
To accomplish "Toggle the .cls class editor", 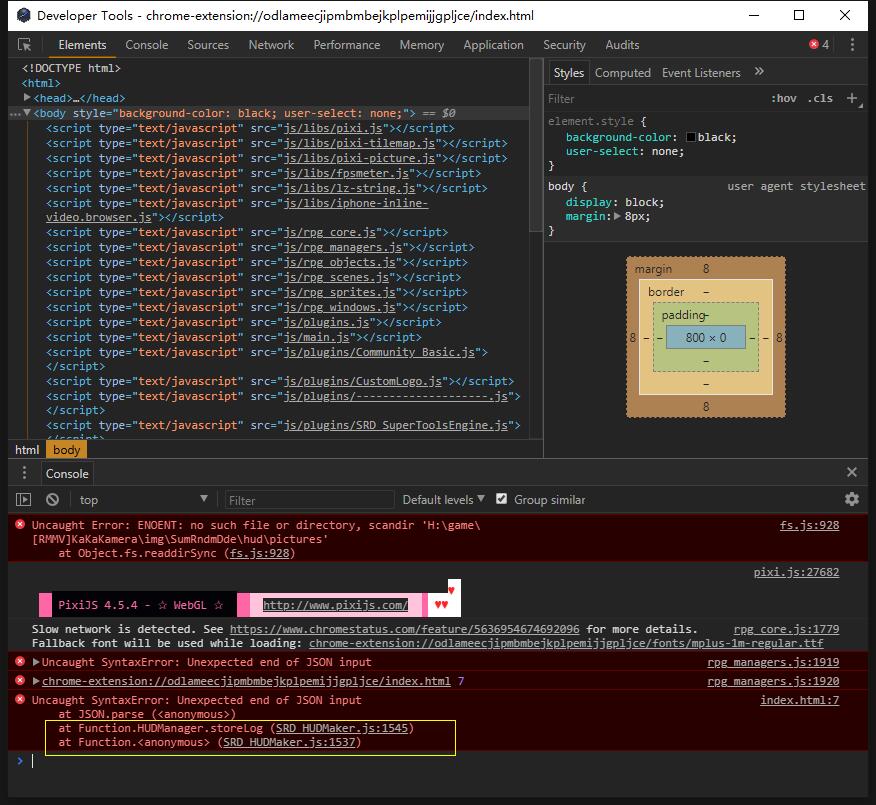I will click(x=820, y=98).
